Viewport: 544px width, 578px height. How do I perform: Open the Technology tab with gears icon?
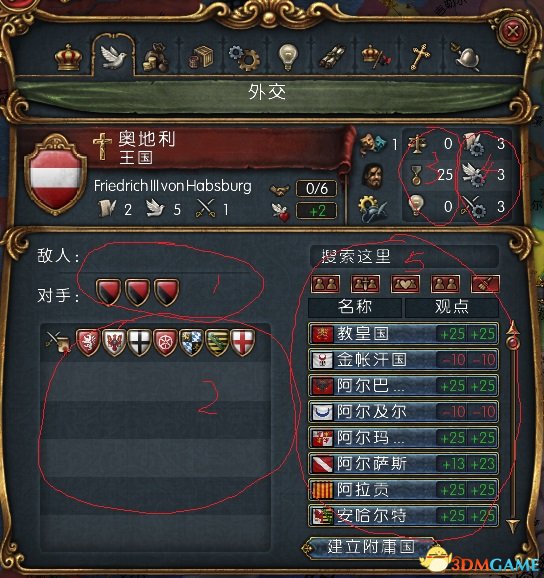(244, 57)
